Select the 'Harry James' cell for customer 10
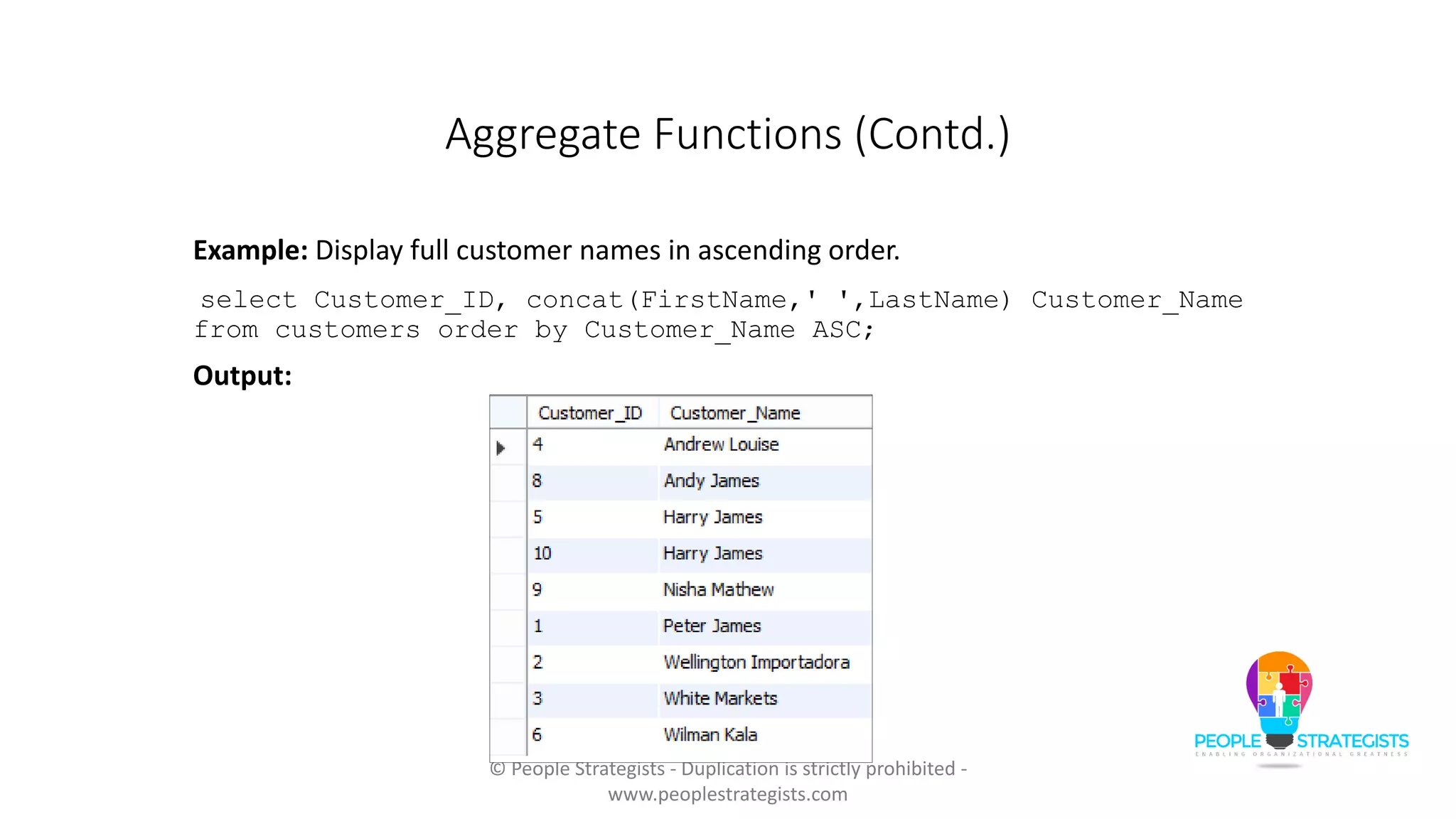 pyautogui.click(x=765, y=554)
